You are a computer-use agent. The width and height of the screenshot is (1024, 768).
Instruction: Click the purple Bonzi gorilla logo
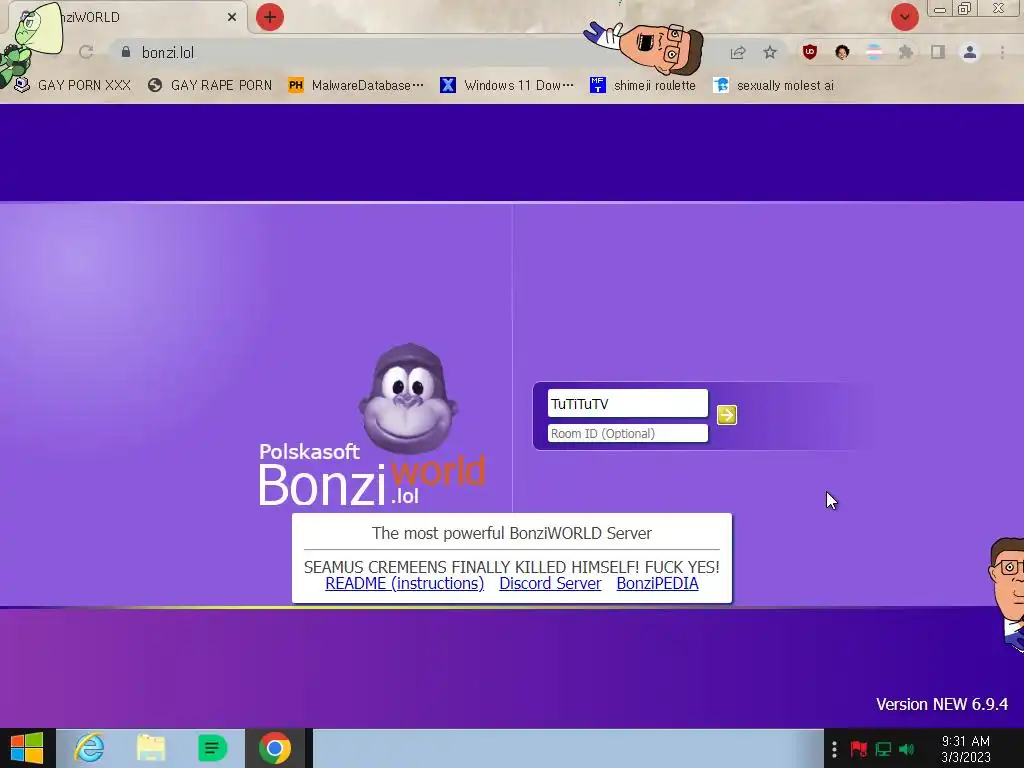click(408, 398)
